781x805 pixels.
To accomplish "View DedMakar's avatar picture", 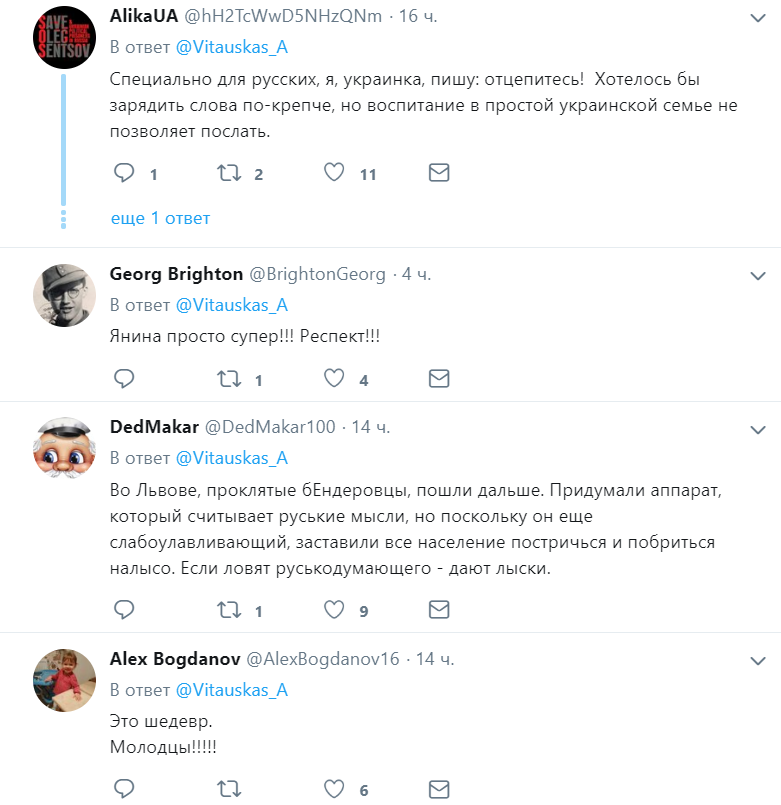I will click(x=64, y=448).
